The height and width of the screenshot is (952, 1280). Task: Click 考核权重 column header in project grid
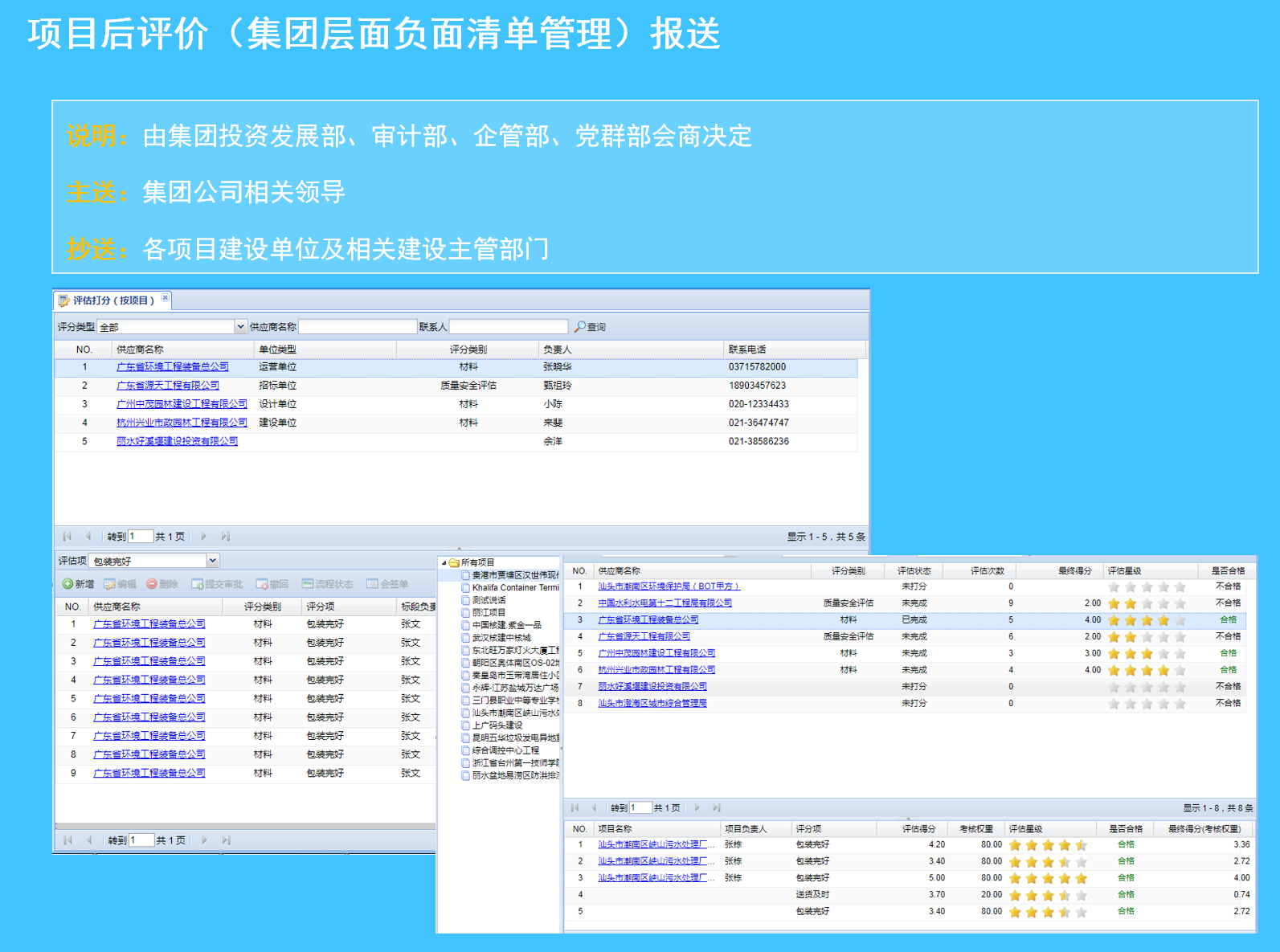click(976, 828)
